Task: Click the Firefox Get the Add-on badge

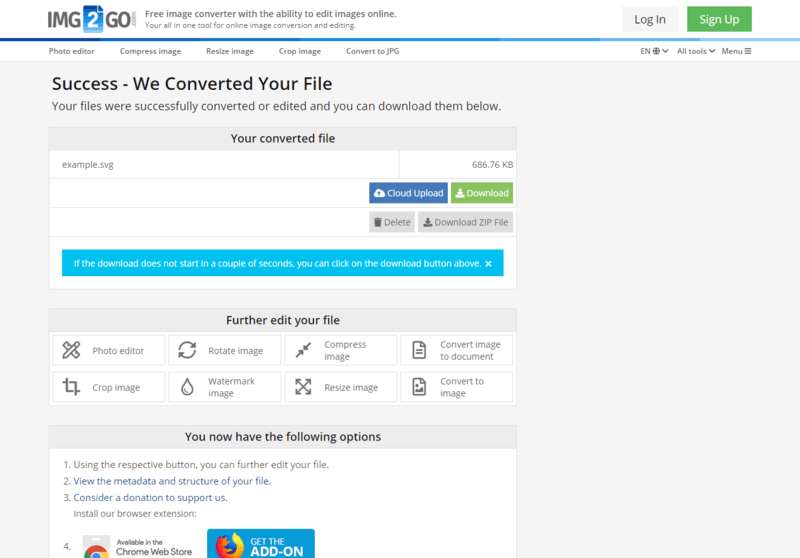Action: tap(261, 544)
